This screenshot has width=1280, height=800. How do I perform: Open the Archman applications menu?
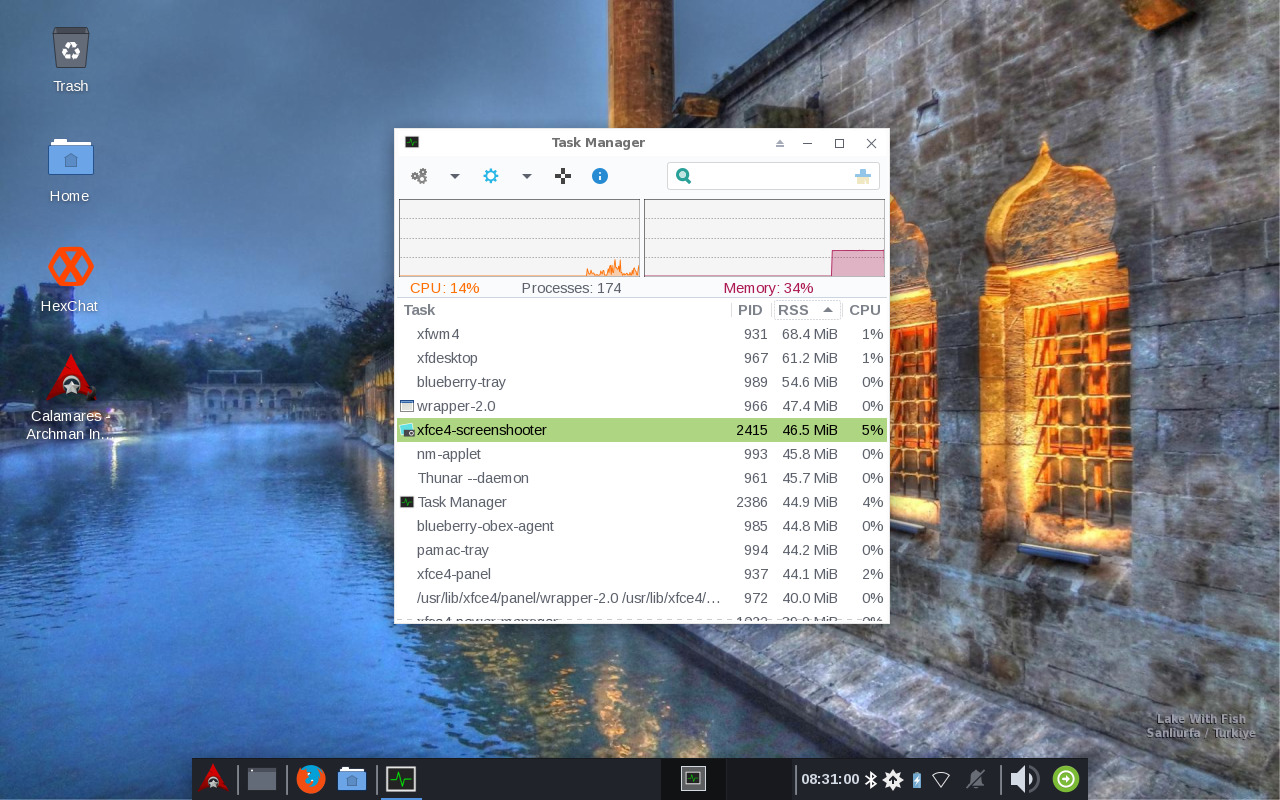(213, 777)
